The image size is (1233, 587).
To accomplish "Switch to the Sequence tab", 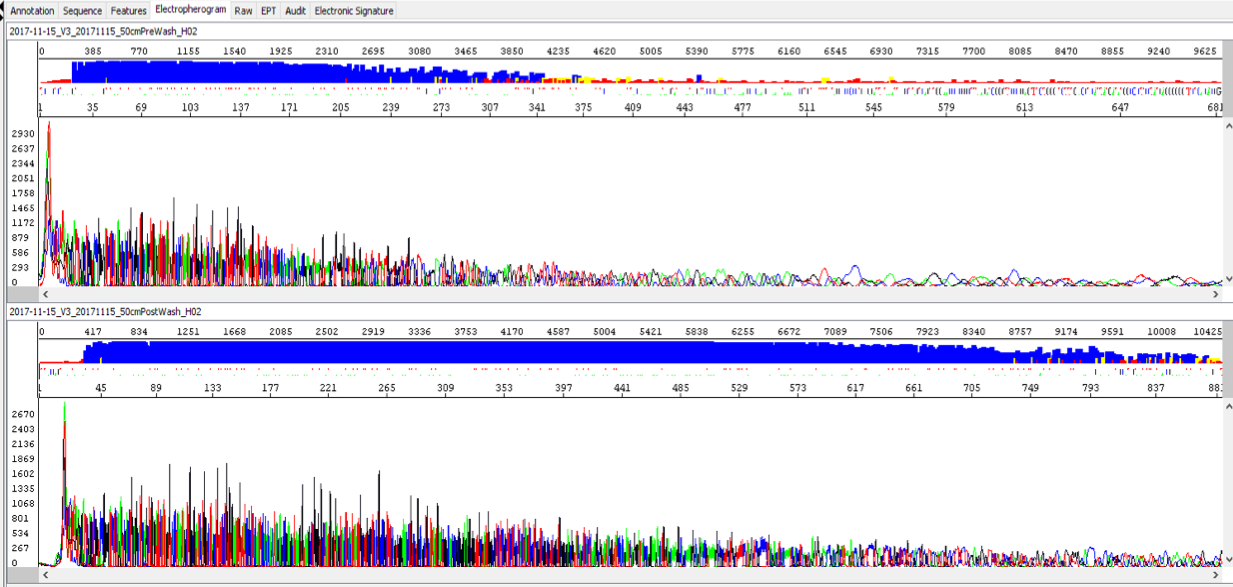I will pos(82,11).
